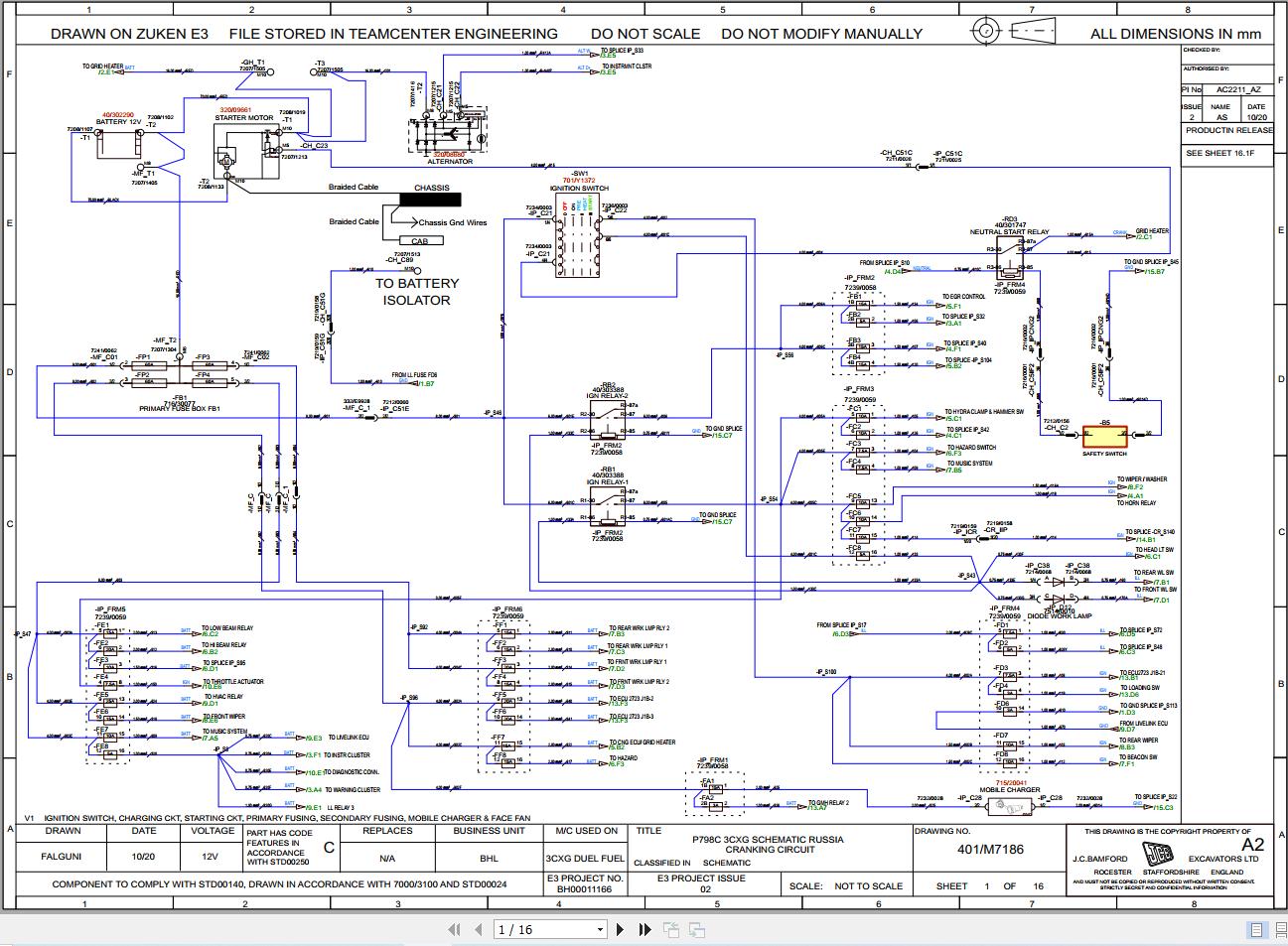The width and height of the screenshot is (1288, 946).
Task: Click the 'TO CNG ECU/ GRID HEATER' label
Action: (x=642, y=742)
